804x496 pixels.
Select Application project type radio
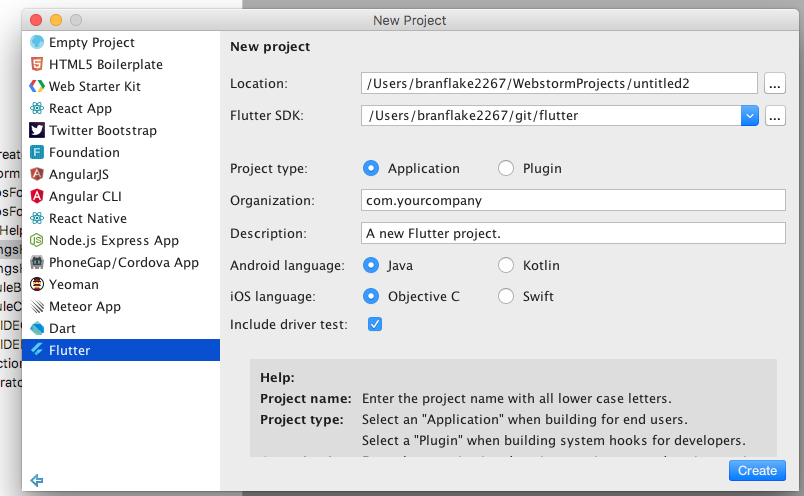pyautogui.click(x=371, y=168)
